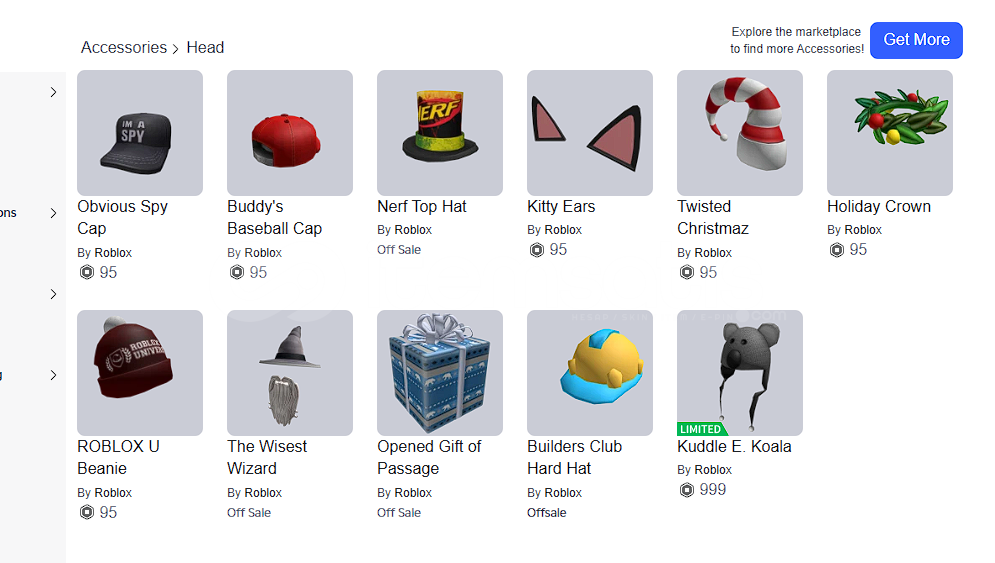
Task: Select the ROBLOX U Beanie image
Action: click(x=140, y=373)
